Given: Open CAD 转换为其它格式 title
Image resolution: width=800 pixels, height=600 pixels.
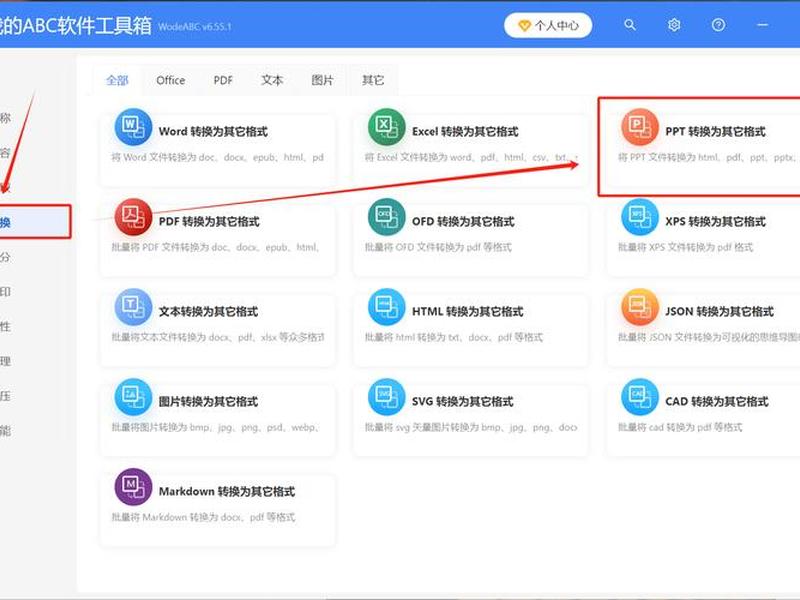Looking at the screenshot, I should point(717,402).
